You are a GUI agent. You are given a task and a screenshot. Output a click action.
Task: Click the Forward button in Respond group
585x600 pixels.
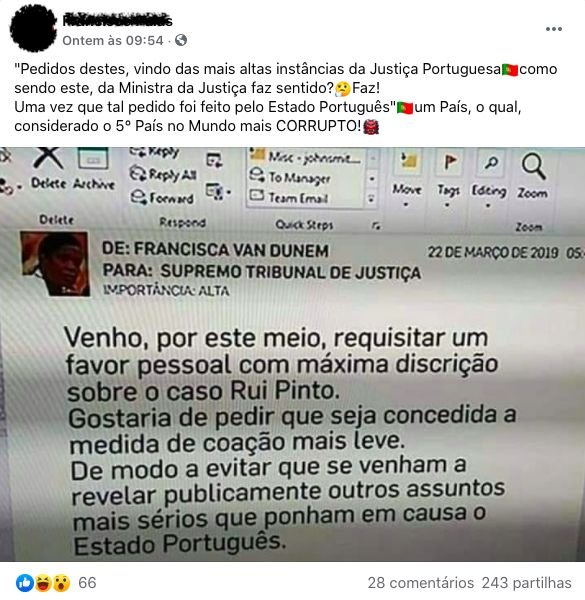(162, 197)
